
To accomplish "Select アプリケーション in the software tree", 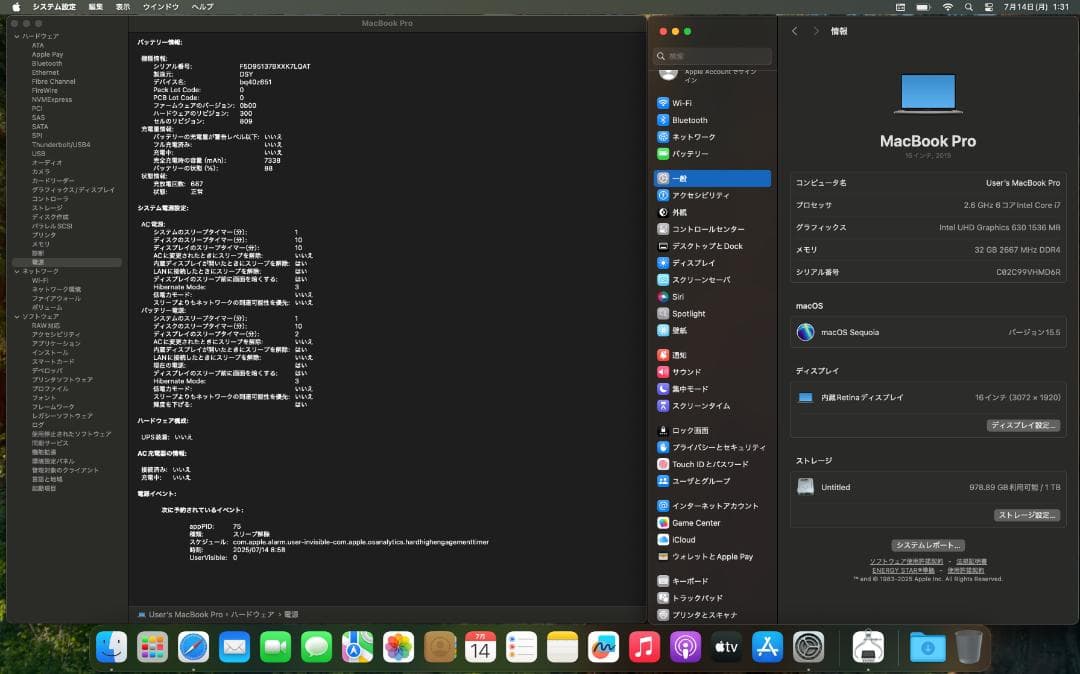I will click(56, 344).
